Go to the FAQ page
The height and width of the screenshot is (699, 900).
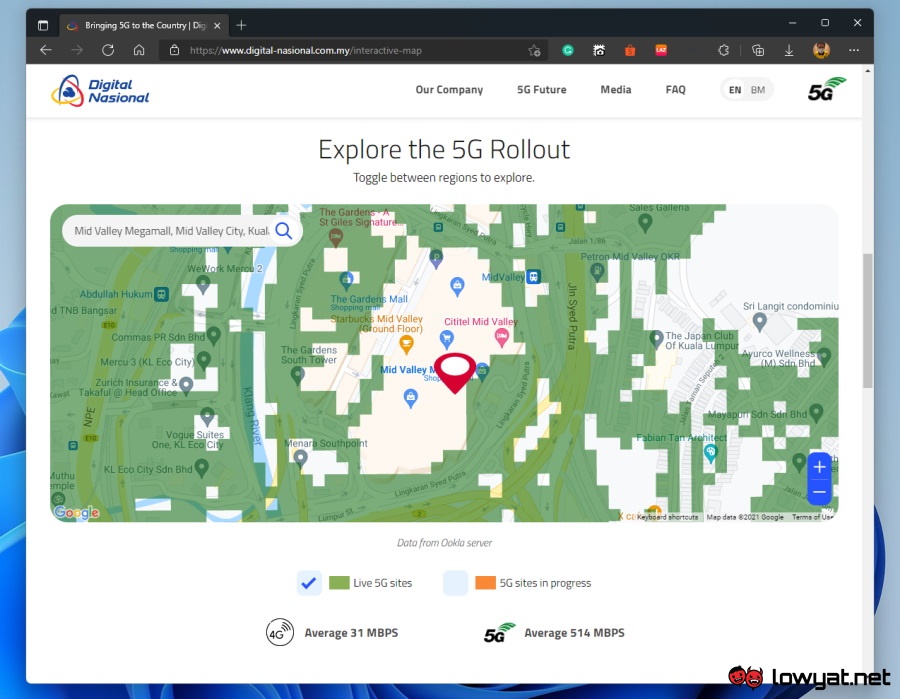pos(676,90)
